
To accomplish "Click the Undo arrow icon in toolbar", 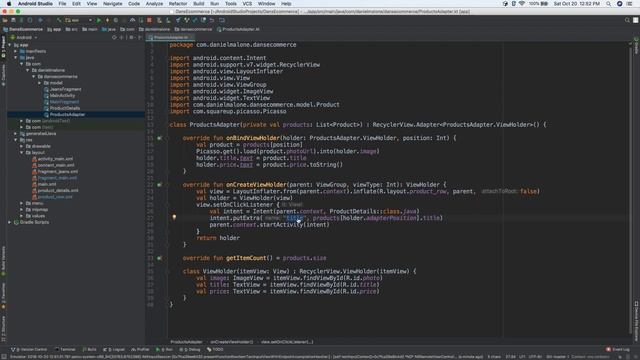I will [x=212, y=20].
